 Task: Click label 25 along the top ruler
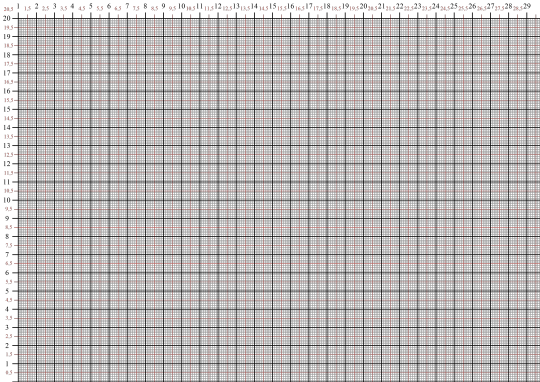click(x=454, y=6)
